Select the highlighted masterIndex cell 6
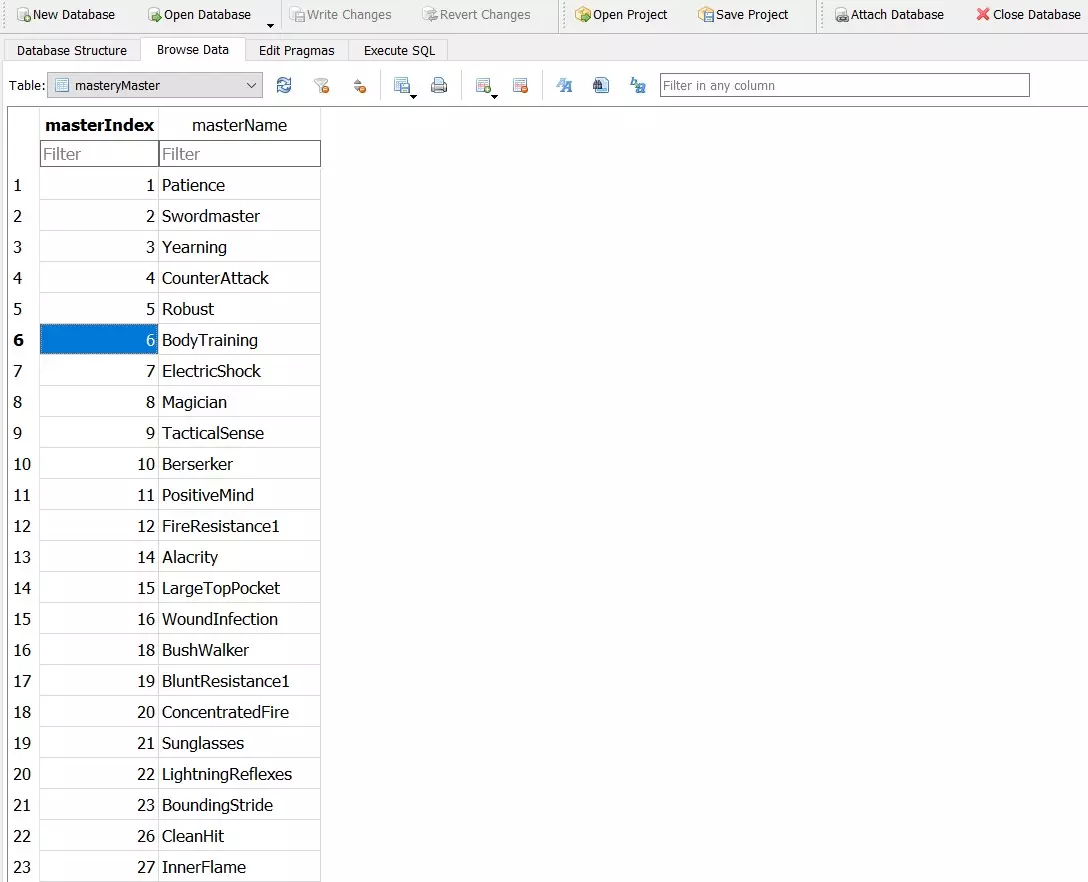This screenshot has width=1088, height=882. 99,340
